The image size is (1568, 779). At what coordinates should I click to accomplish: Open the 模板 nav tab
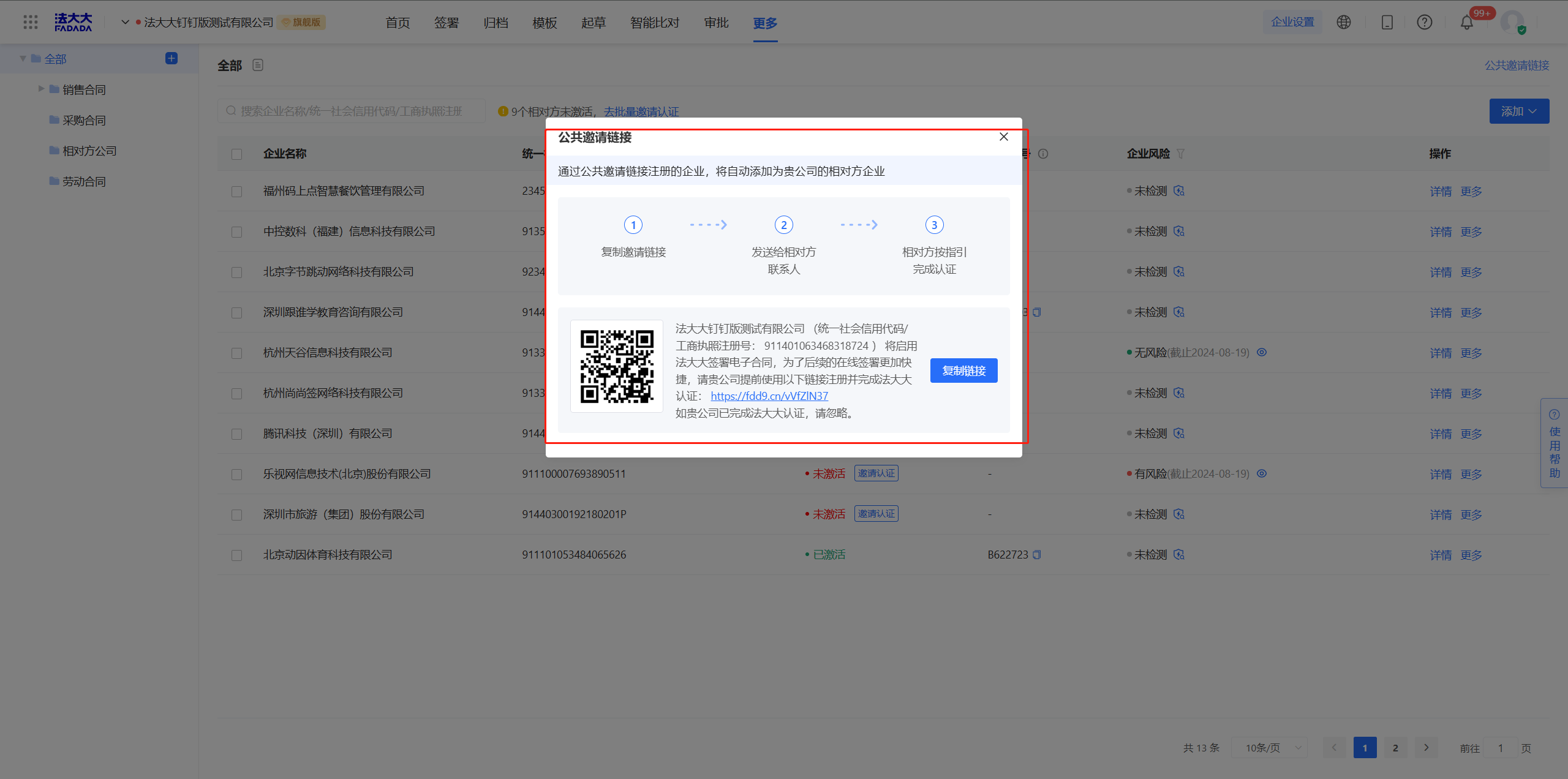click(x=545, y=23)
